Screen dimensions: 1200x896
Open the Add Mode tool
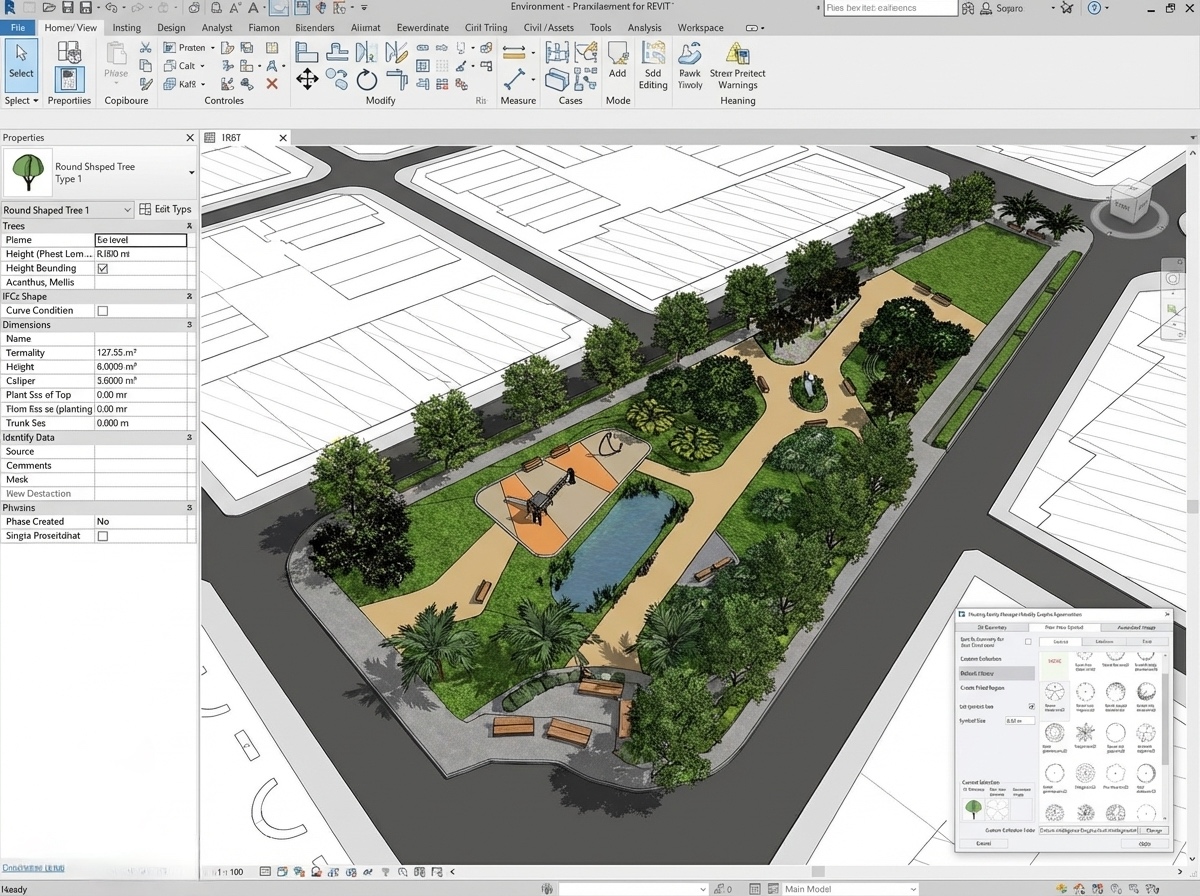618,62
